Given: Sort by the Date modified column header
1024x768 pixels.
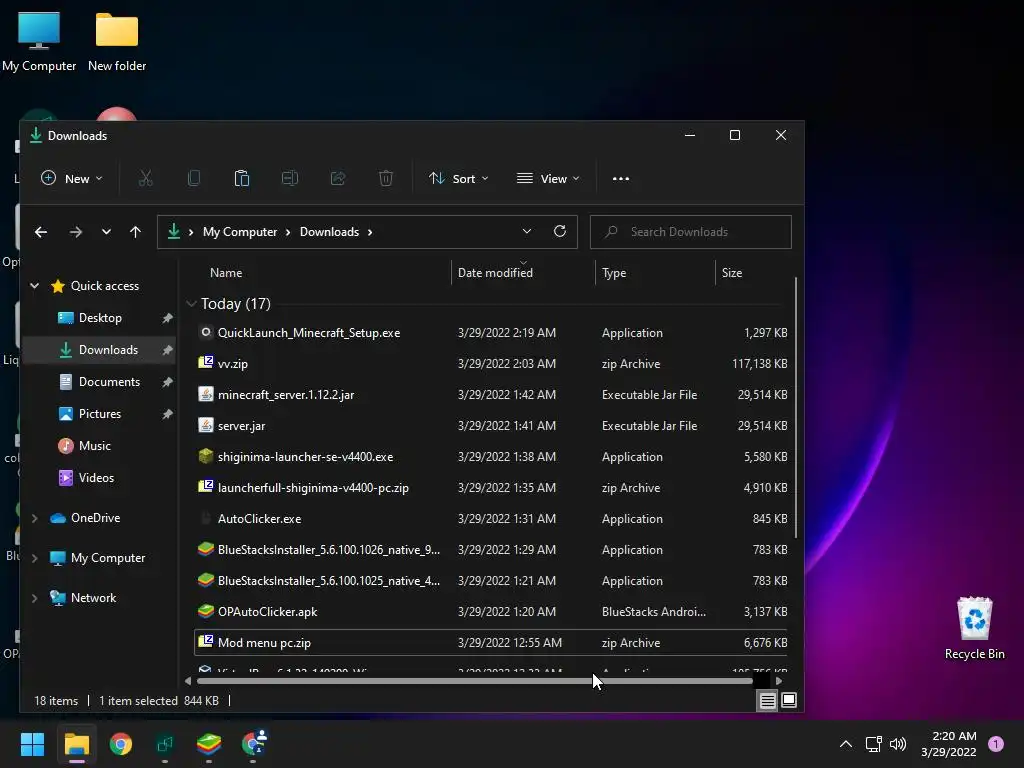Looking at the screenshot, I should 495,273.
